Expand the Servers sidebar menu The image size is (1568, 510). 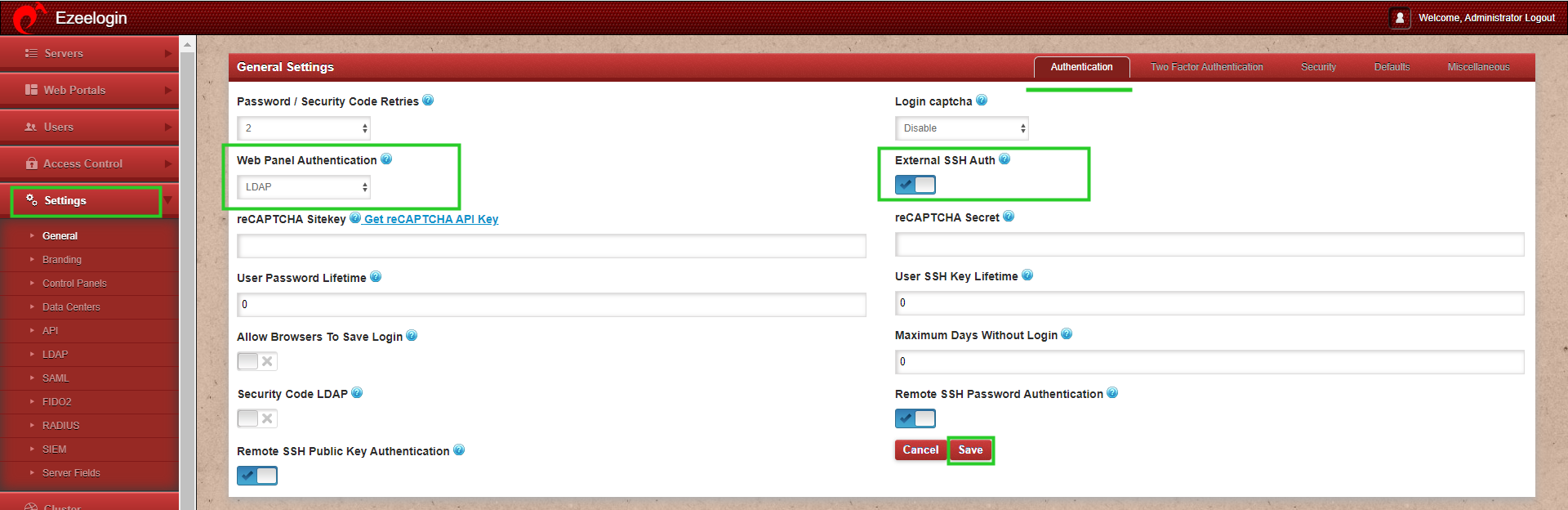click(x=89, y=53)
